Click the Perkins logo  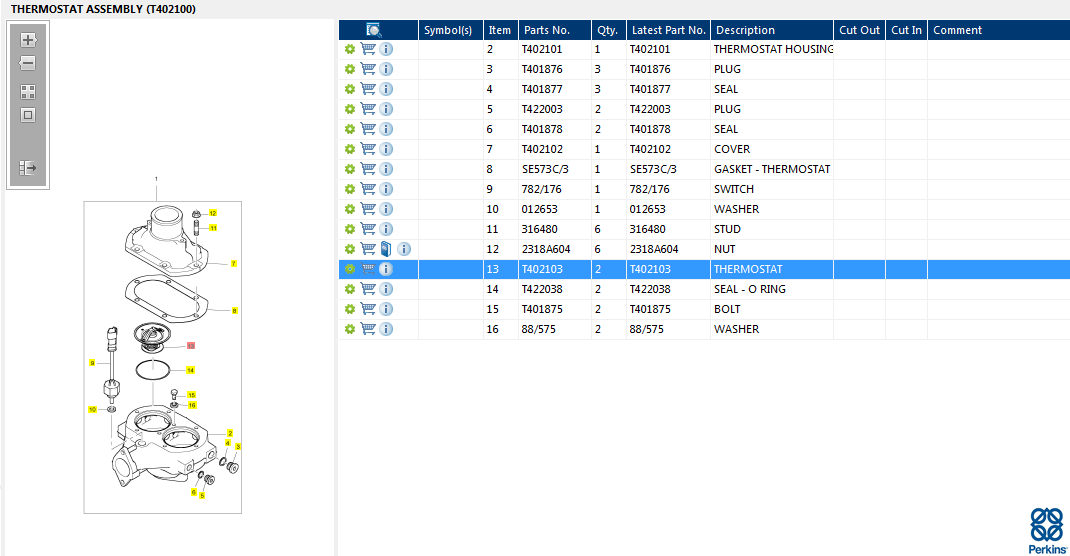(1046, 530)
